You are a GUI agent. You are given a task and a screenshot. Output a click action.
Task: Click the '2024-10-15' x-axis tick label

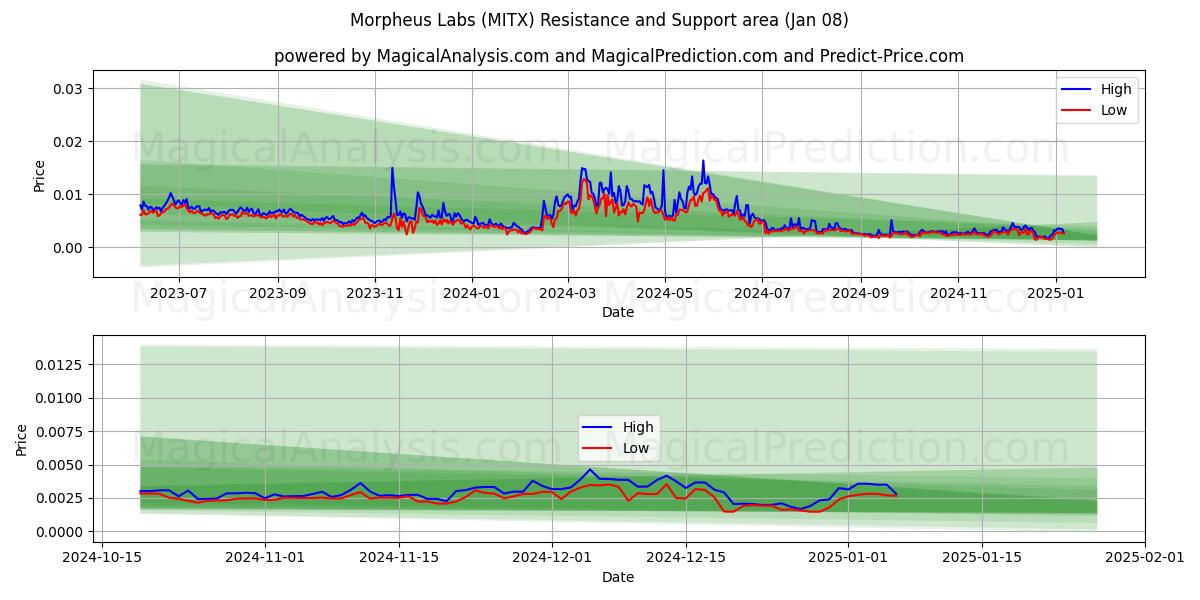coord(102,558)
